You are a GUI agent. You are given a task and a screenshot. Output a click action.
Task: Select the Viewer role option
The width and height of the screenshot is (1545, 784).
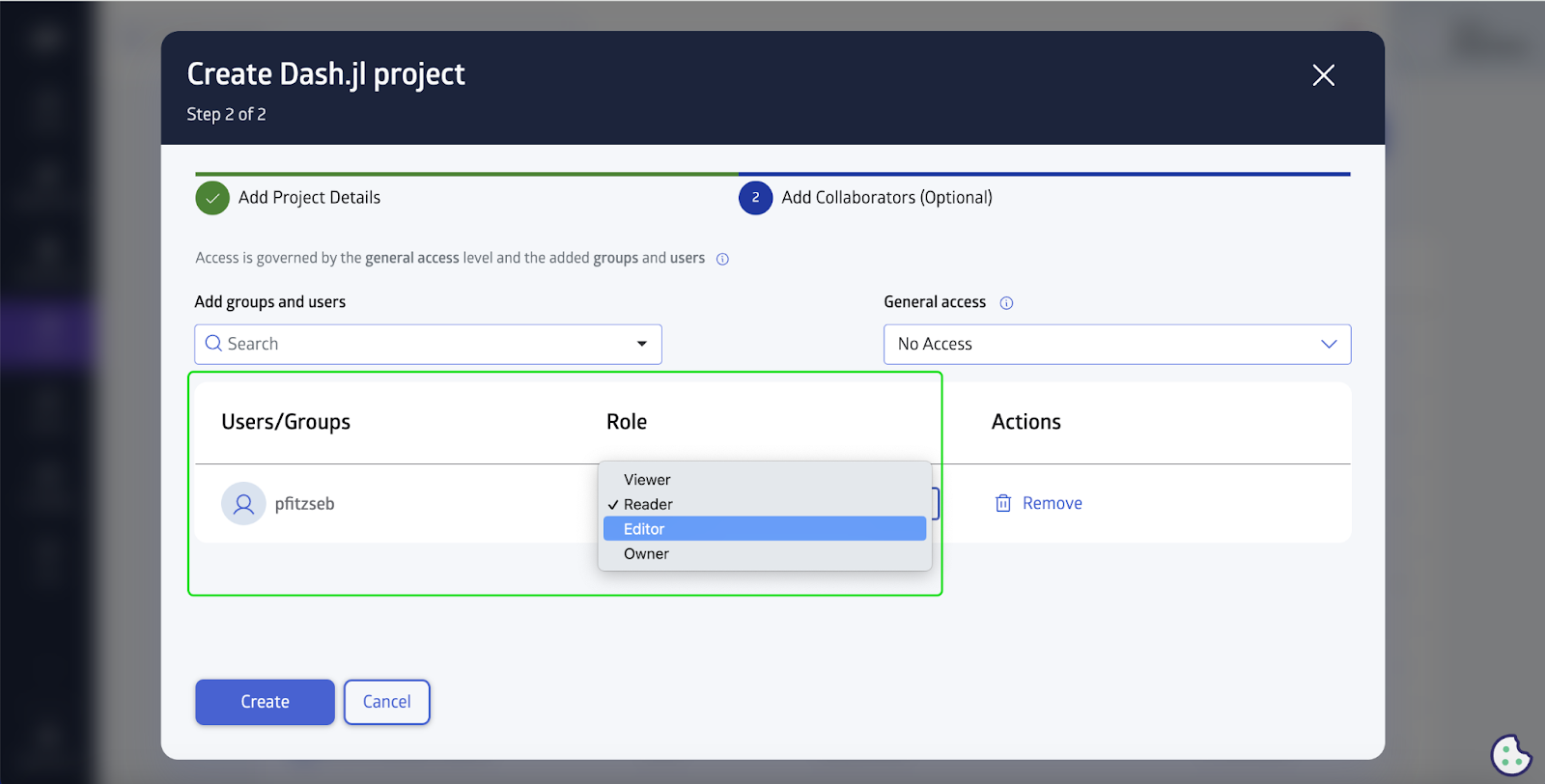pyautogui.click(x=765, y=480)
